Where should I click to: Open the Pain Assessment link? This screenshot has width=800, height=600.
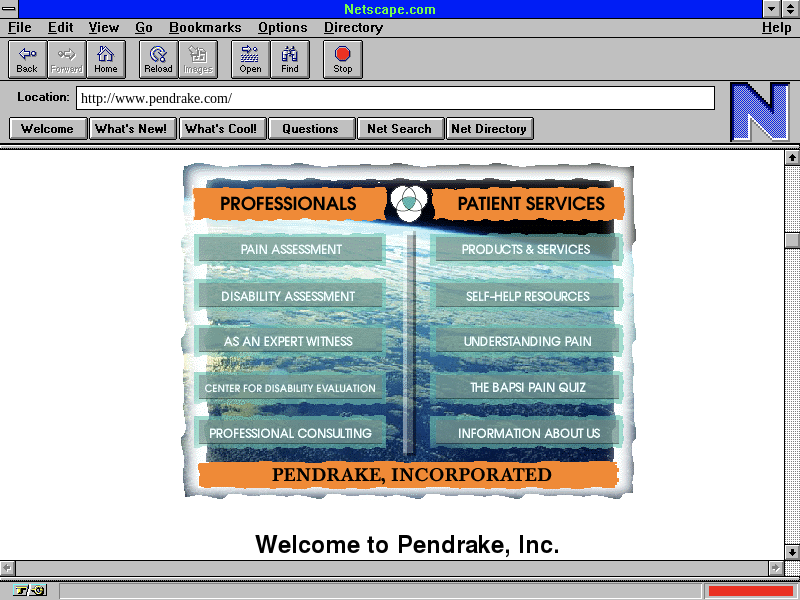pyautogui.click(x=291, y=249)
